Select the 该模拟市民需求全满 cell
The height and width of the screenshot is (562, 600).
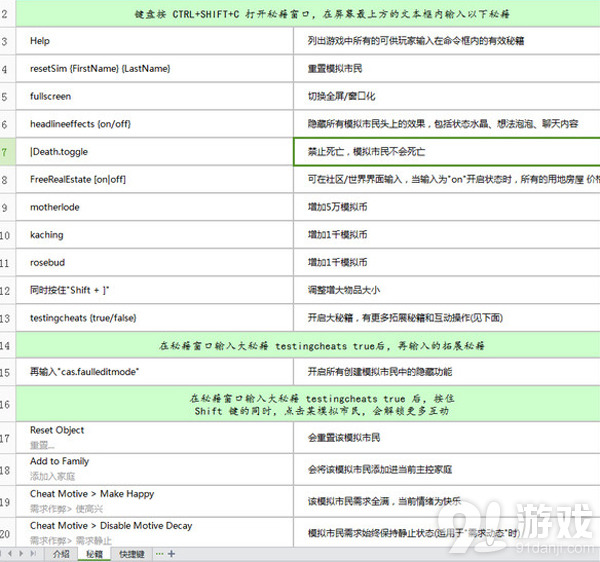tap(447, 502)
